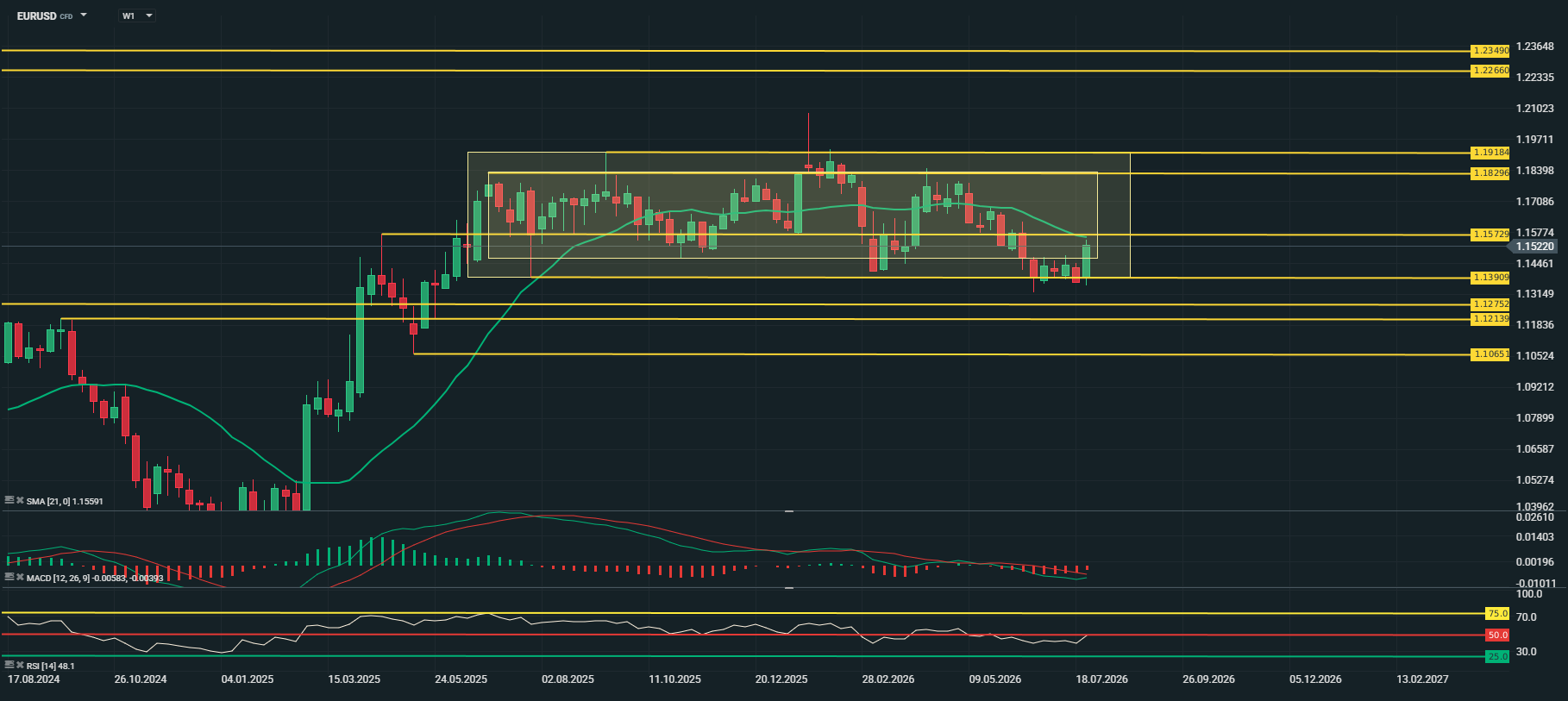1568x701 pixels.
Task: Select the 1.23490 horizontal line label
Action: 1490,51
